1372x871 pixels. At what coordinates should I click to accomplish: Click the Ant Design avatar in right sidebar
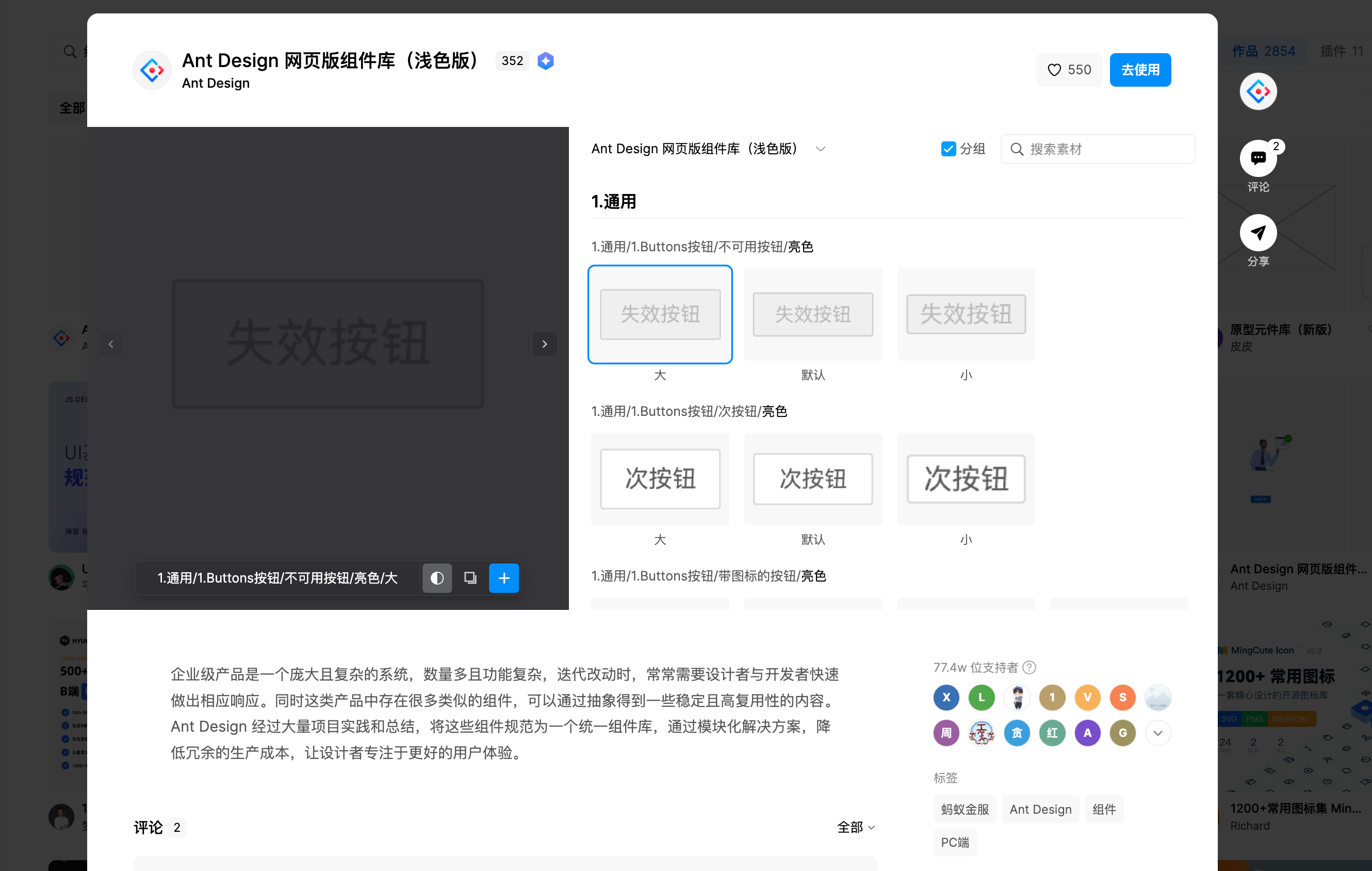click(x=1257, y=91)
